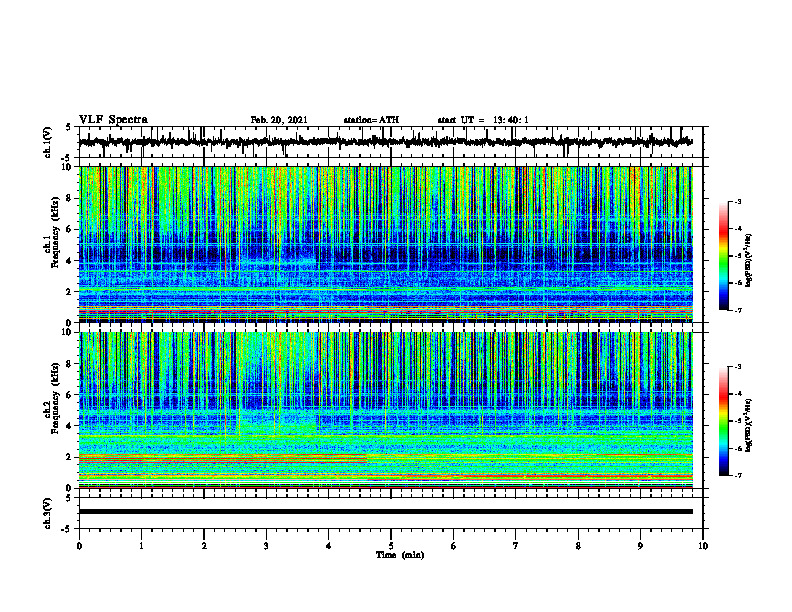Image resolution: width=792 pixels, height=612 pixels.
Task: Click the "8" kHz tick on ch.2 spectrogram axis
Action: [70, 364]
